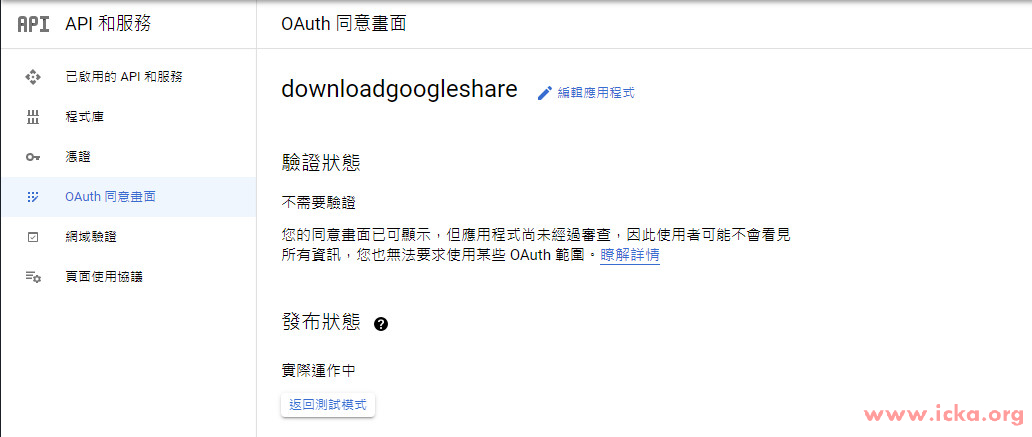Screen dimensions: 1032x437
Task: Open the 網域驗證 menu item
Action: coord(128,237)
